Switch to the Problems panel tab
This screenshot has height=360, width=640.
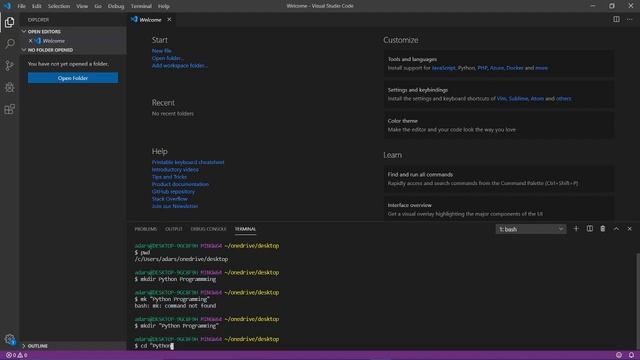click(146, 229)
